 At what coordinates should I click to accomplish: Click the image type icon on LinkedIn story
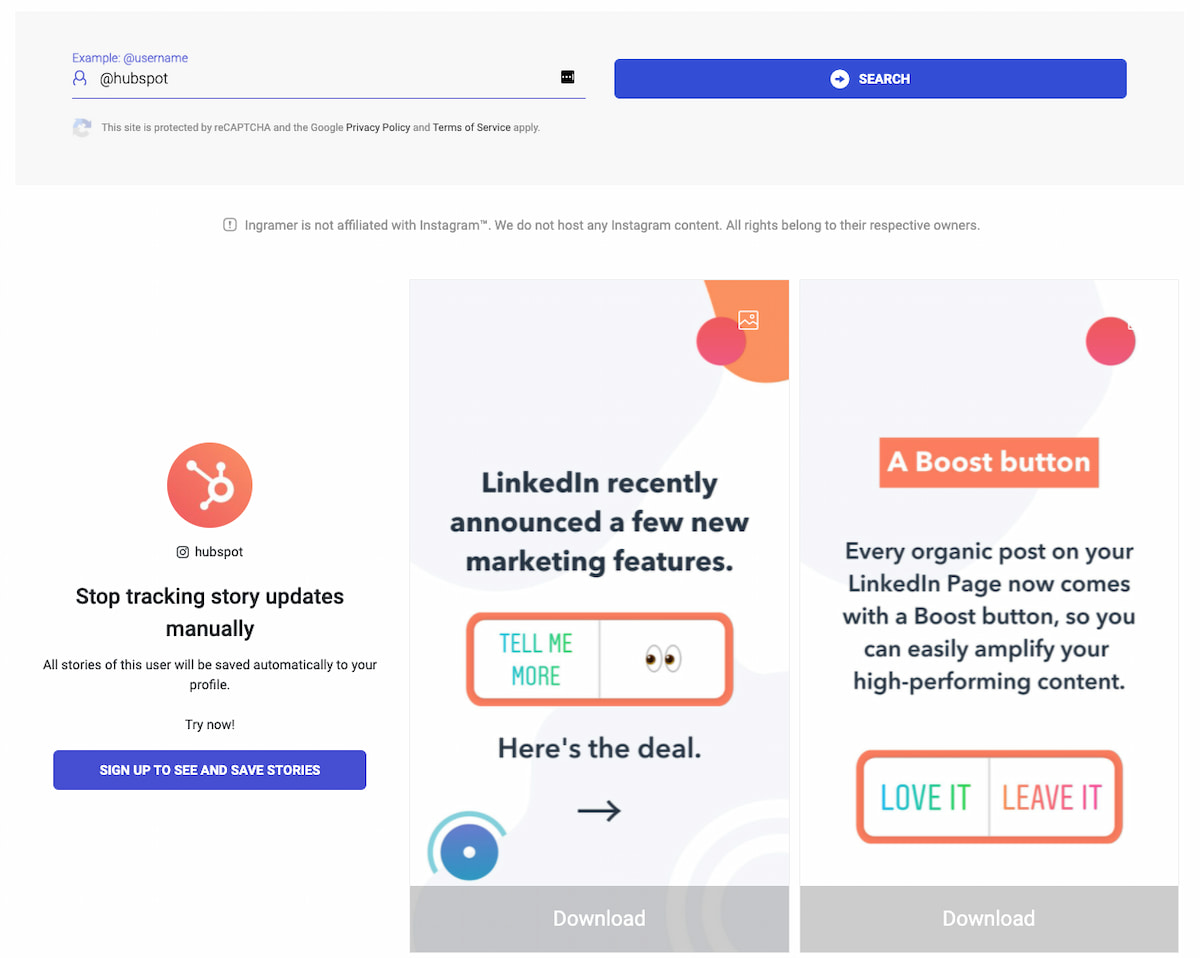click(x=748, y=320)
